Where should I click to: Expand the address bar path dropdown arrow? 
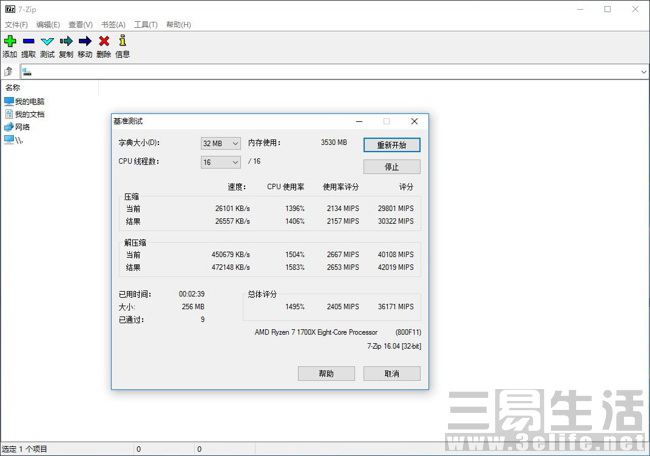tap(643, 72)
